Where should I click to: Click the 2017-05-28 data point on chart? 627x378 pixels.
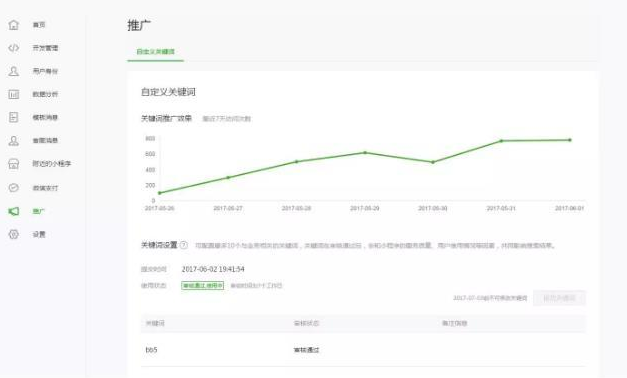point(296,162)
